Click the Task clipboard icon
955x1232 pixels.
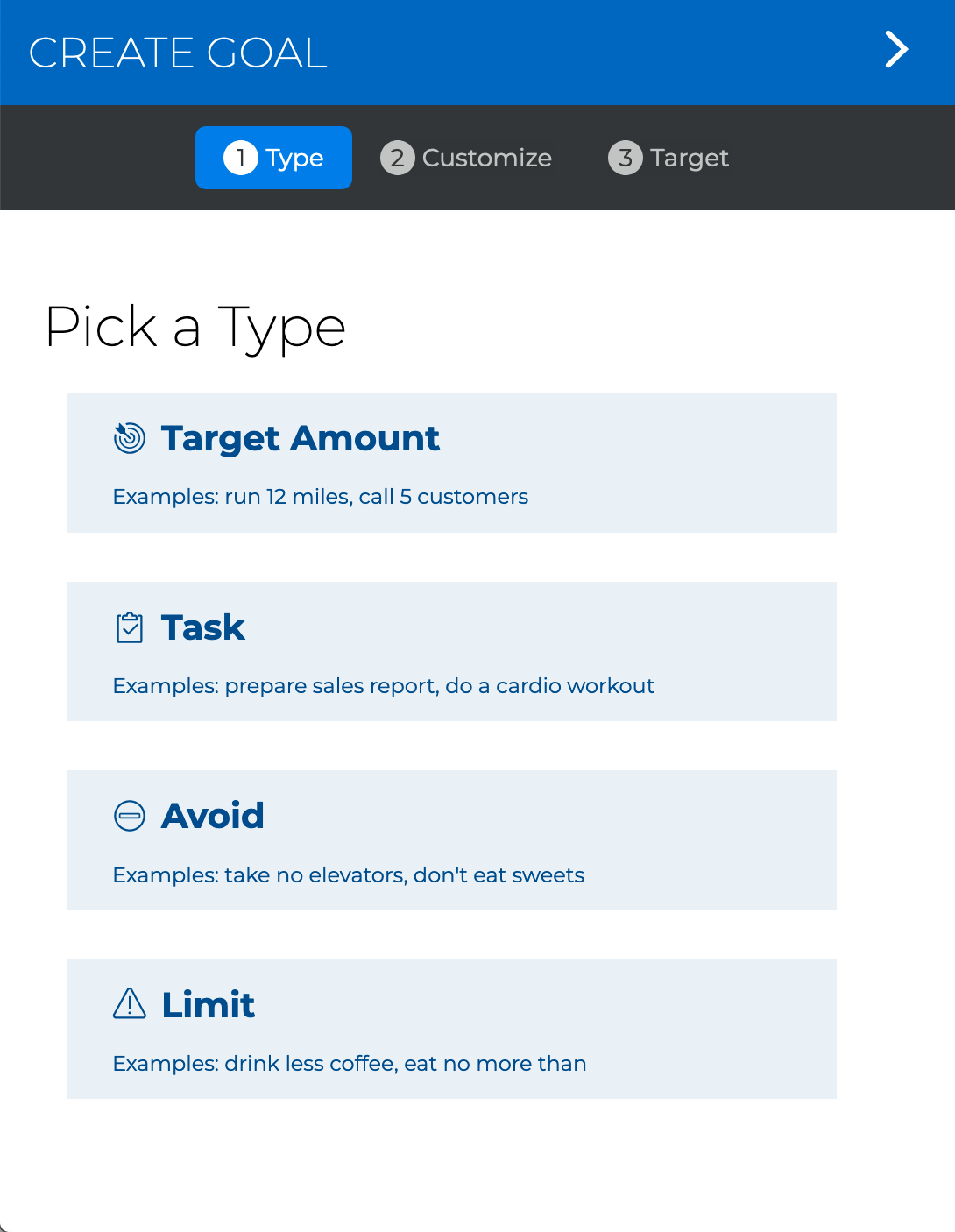pos(130,627)
